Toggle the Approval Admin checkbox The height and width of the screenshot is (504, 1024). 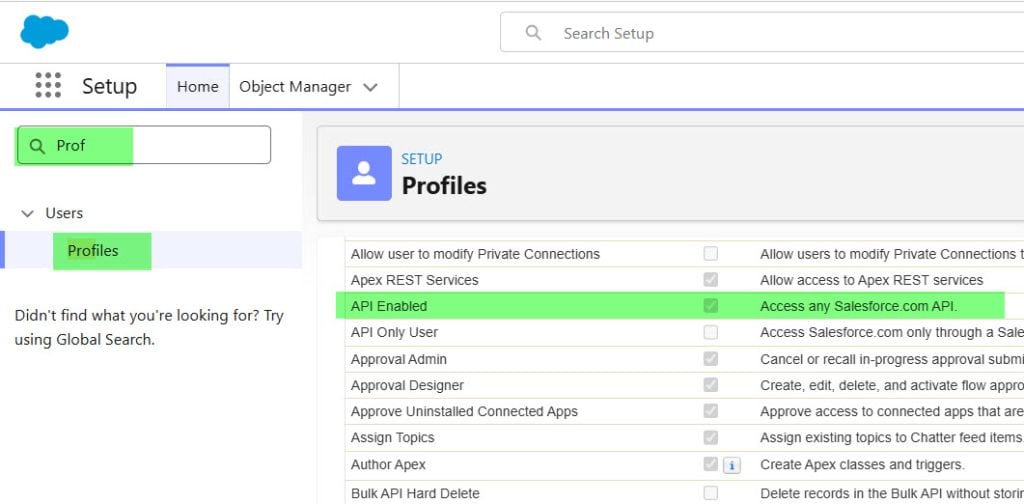[711, 358]
